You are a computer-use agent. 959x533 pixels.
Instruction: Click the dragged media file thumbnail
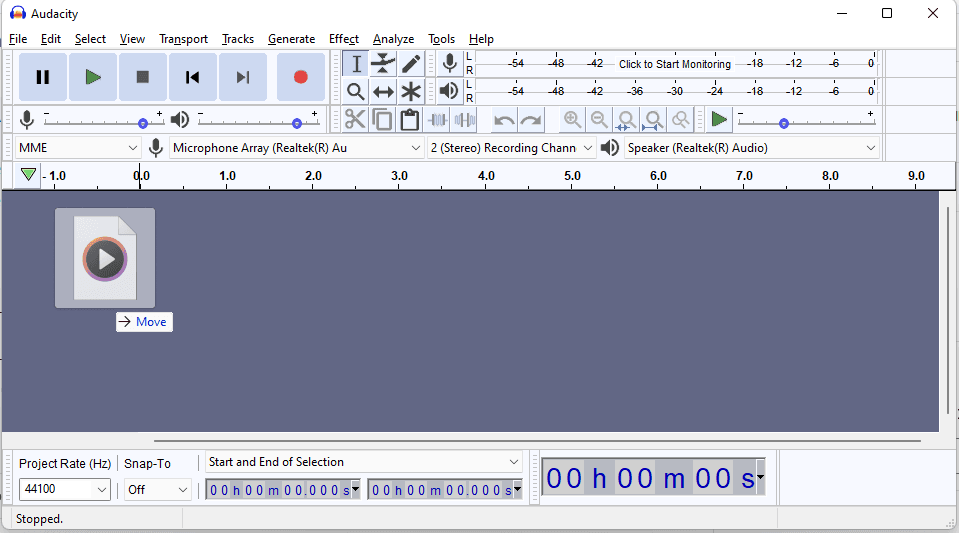pyautogui.click(x=105, y=258)
